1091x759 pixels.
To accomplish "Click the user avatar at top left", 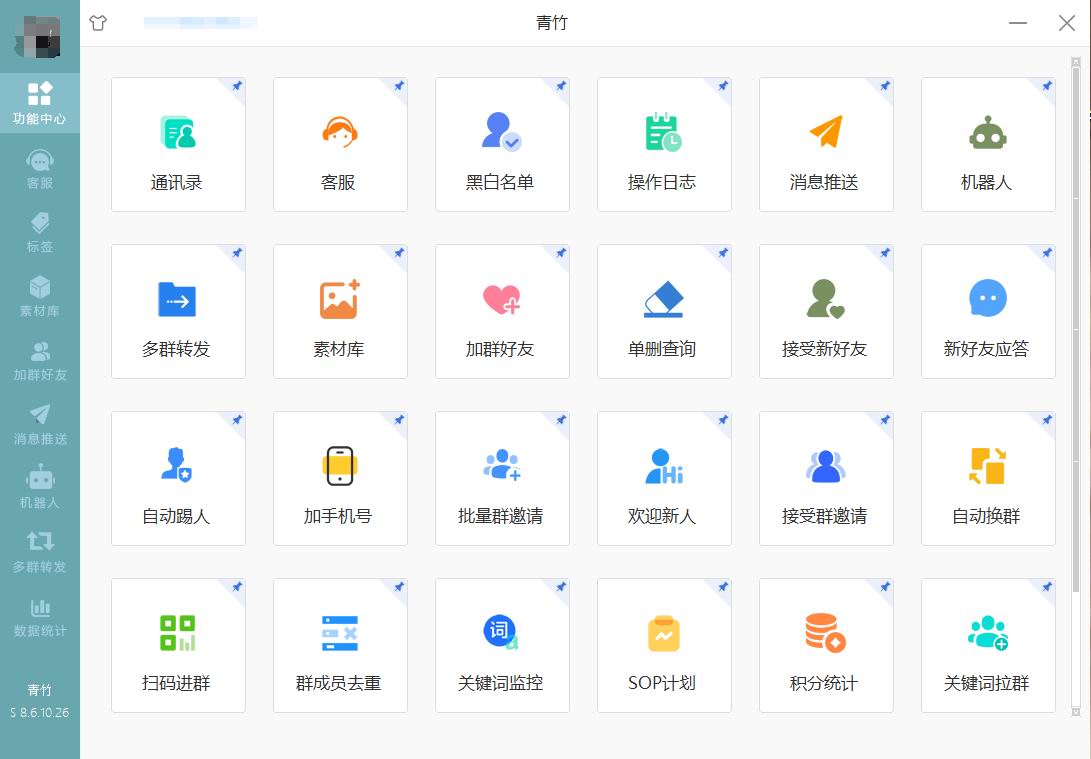I will click(x=38, y=37).
